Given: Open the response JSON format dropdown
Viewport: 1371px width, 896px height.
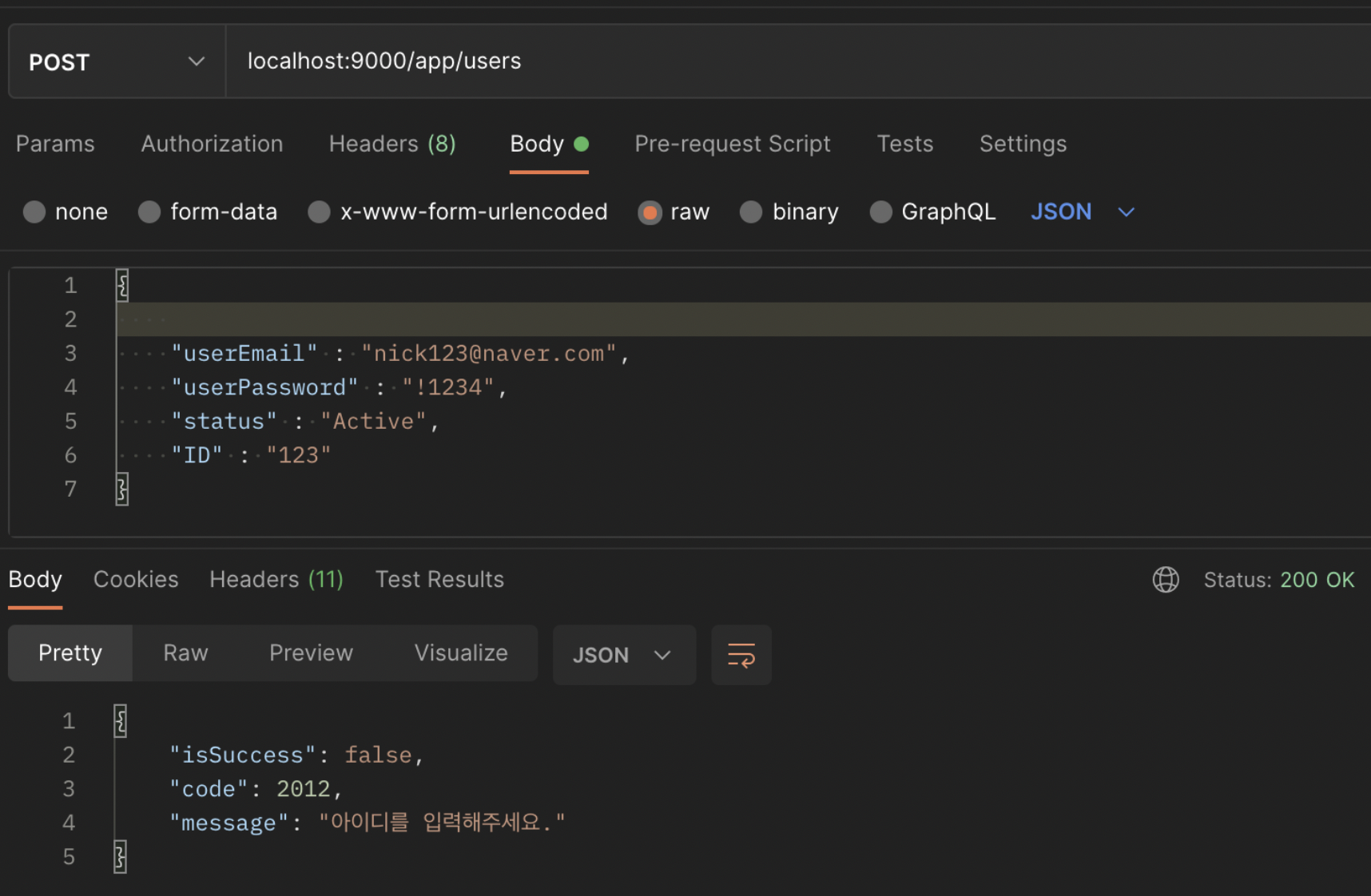Looking at the screenshot, I should coord(624,655).
